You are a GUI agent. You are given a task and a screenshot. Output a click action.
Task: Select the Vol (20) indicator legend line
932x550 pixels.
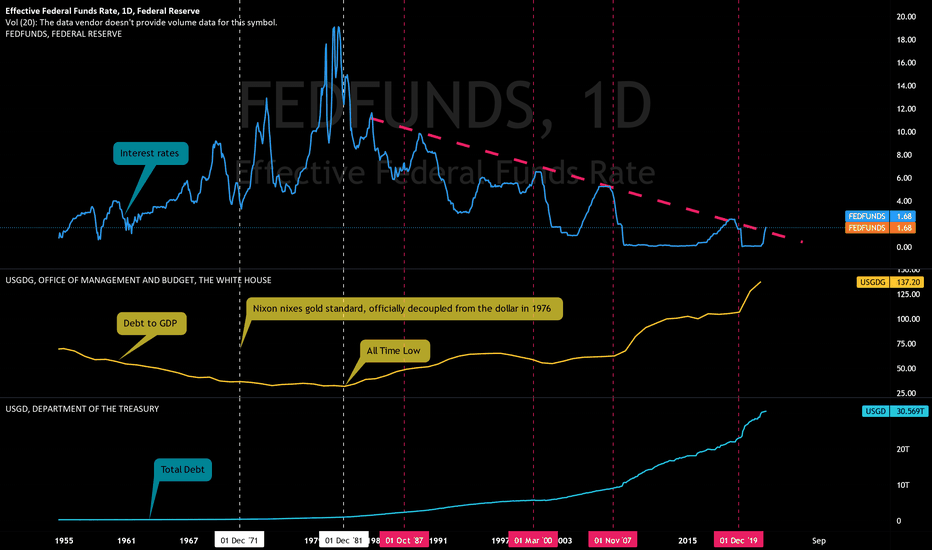[141, 23]
